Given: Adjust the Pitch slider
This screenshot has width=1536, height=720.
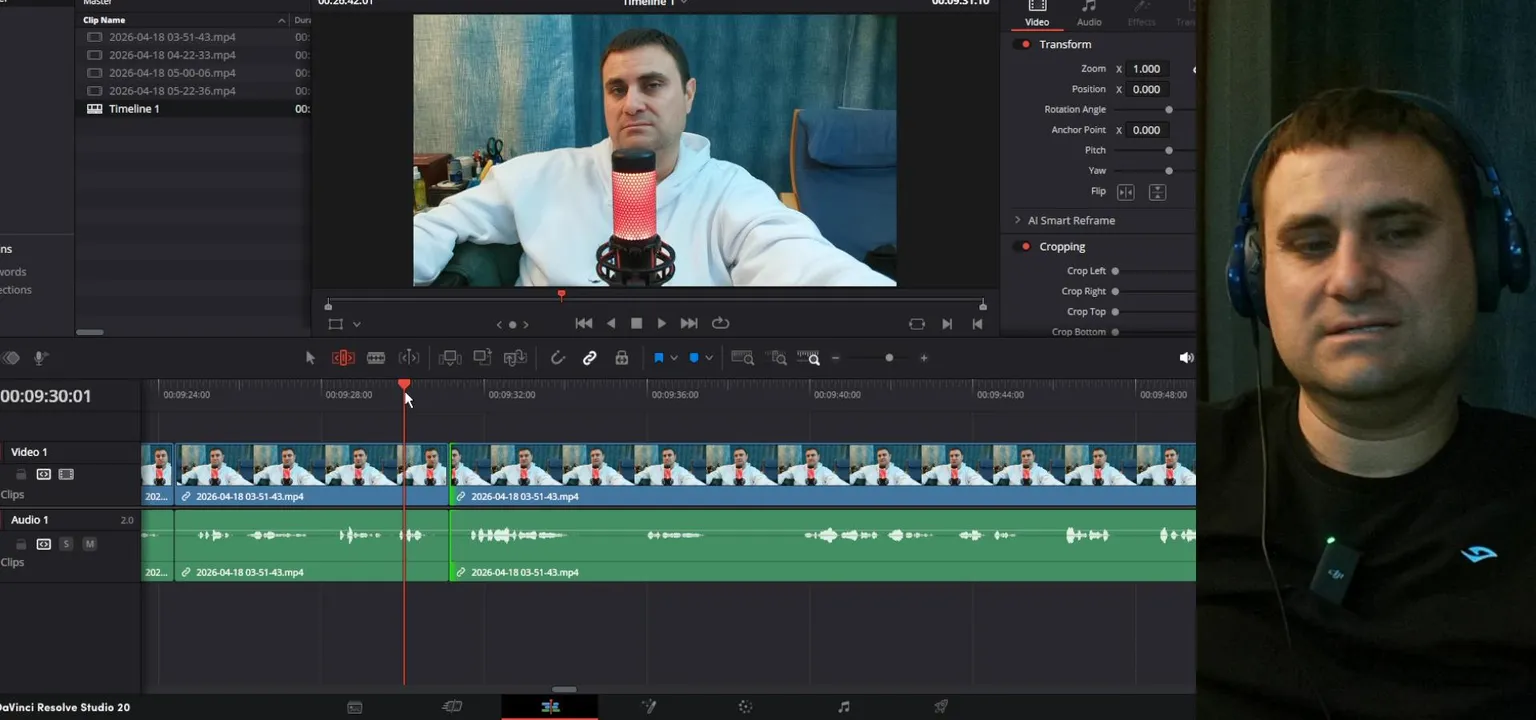Looking at the screenshot, I should (1168, 150).
